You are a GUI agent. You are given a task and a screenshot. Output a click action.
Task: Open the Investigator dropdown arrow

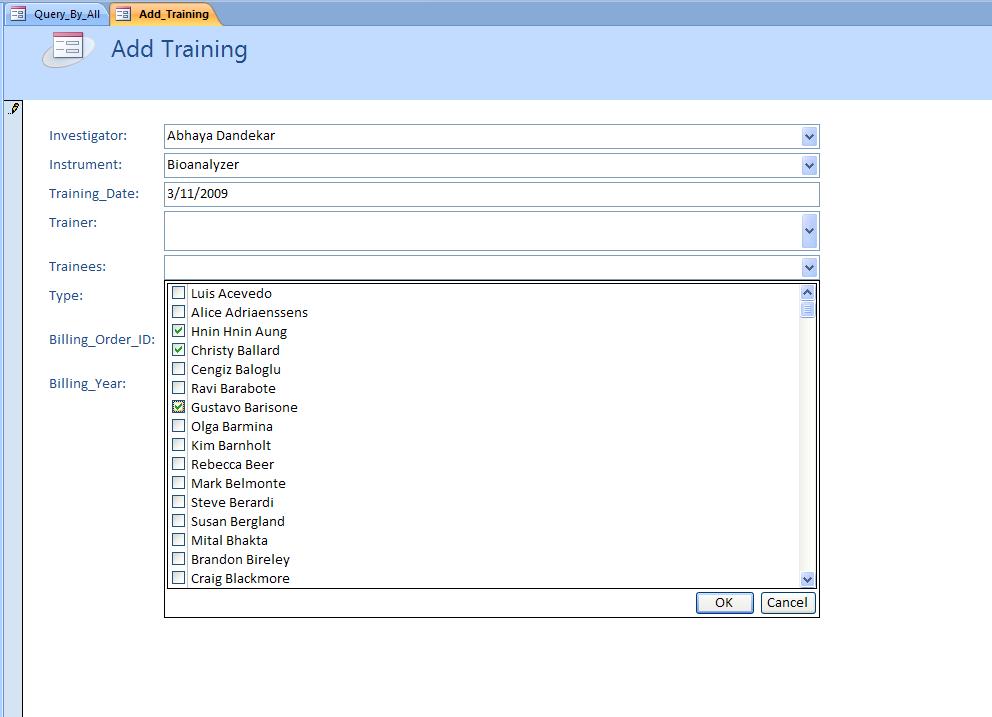point(809,136)
